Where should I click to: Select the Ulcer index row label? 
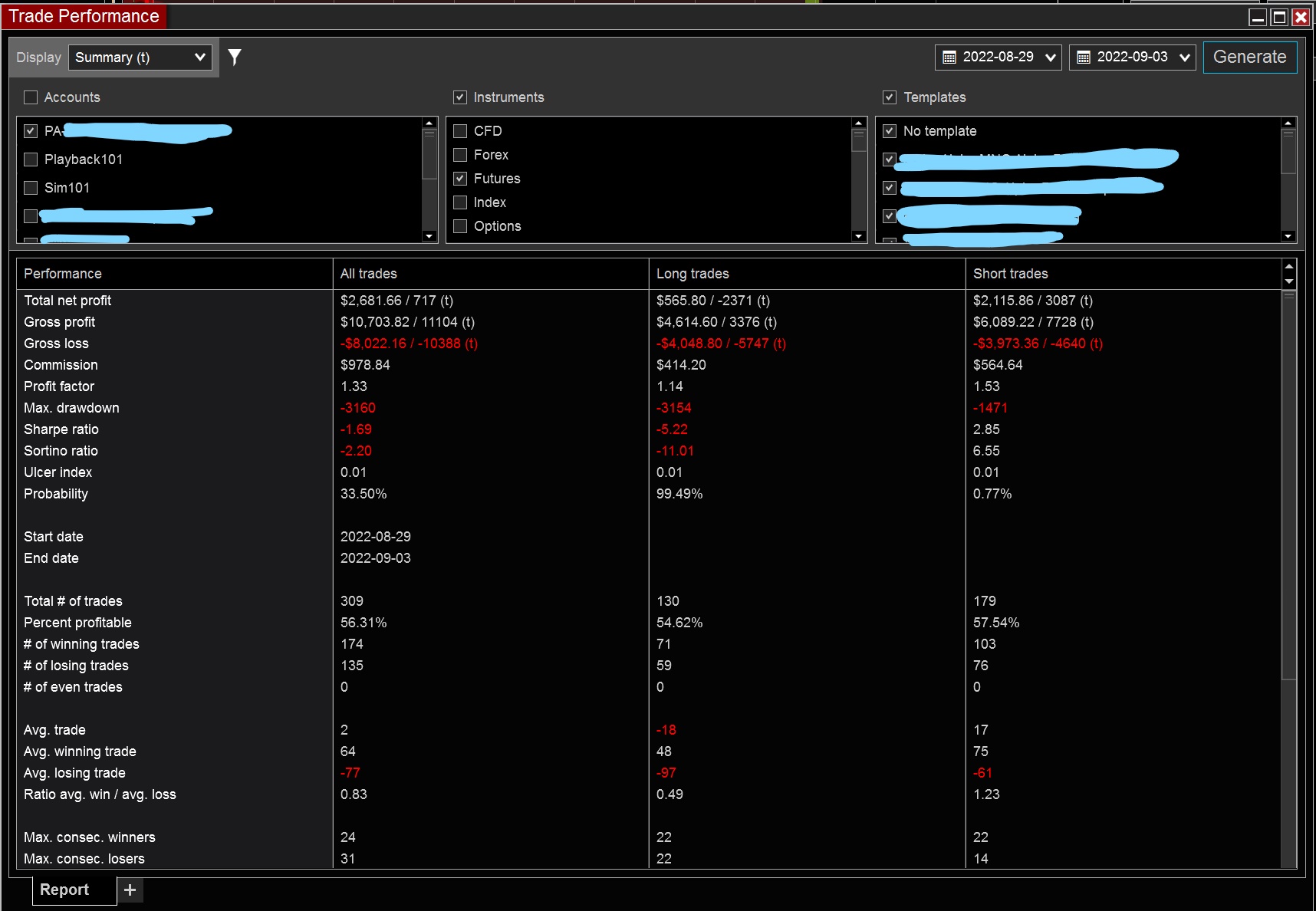coord(58,472)
